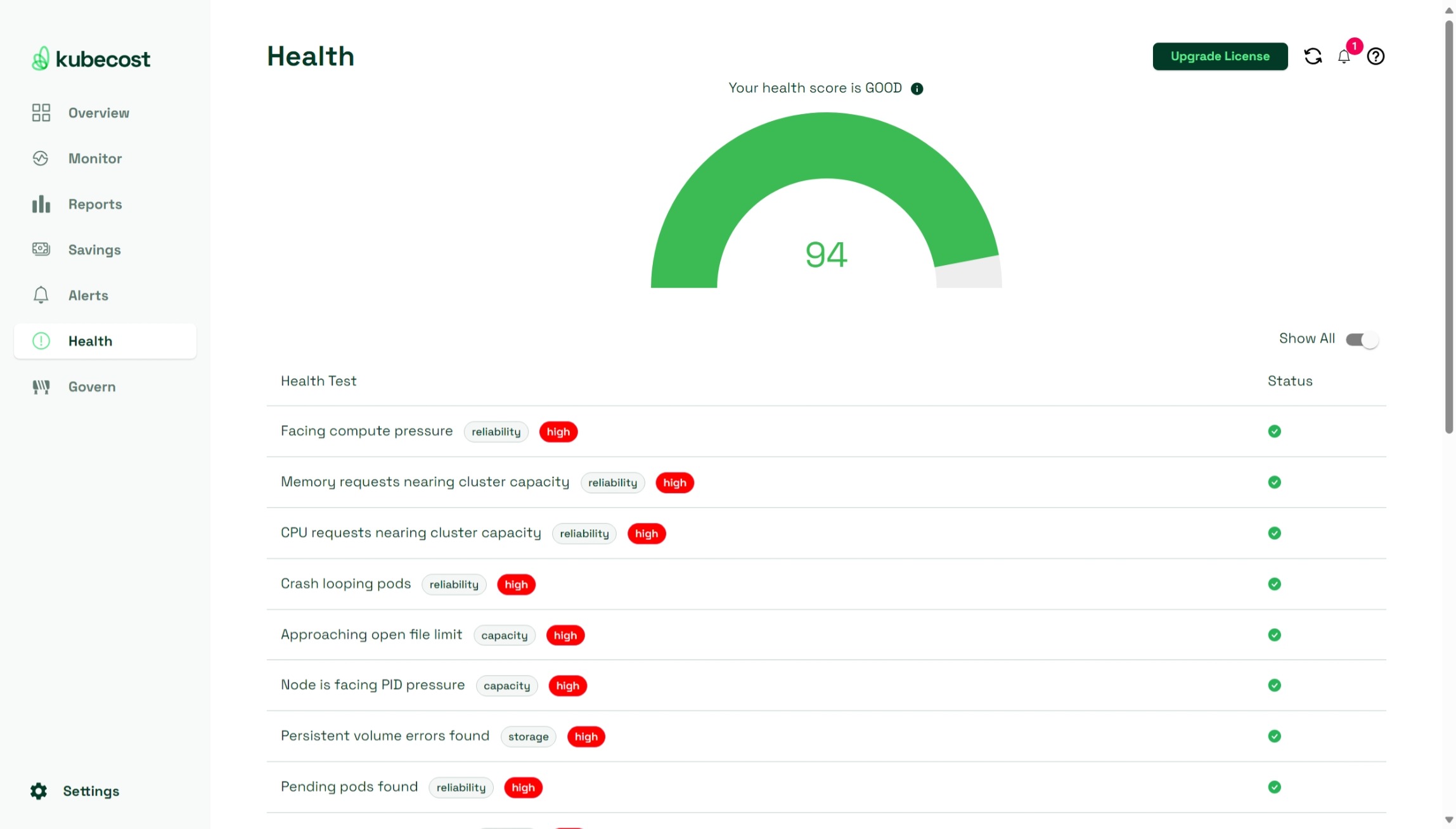Click the high severity badge on Persistent volume errors
Screen dimensions: 1456x829
586,736
